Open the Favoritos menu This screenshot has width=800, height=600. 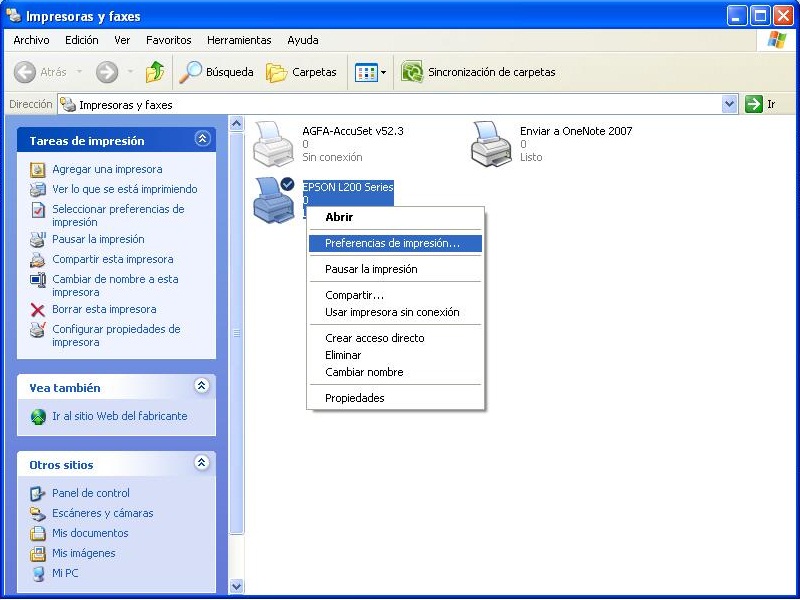point(168,40)
